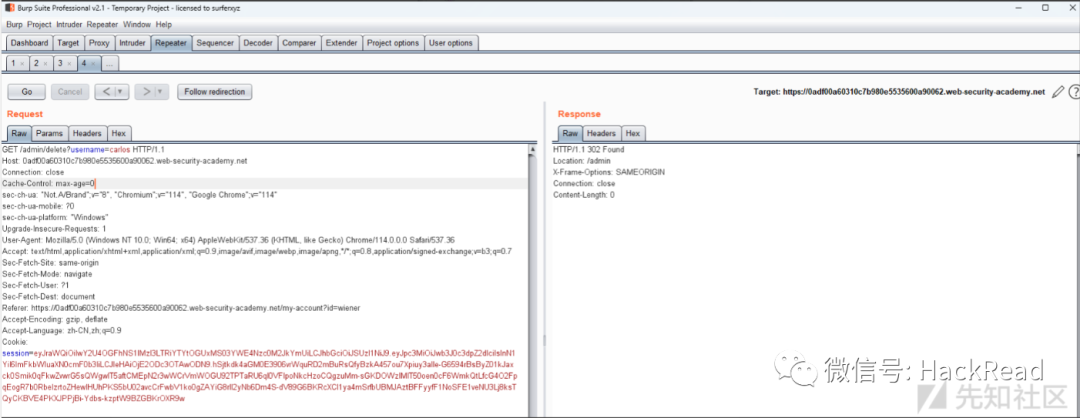Expand the forward history dropdown arrow

pos(161,92)
